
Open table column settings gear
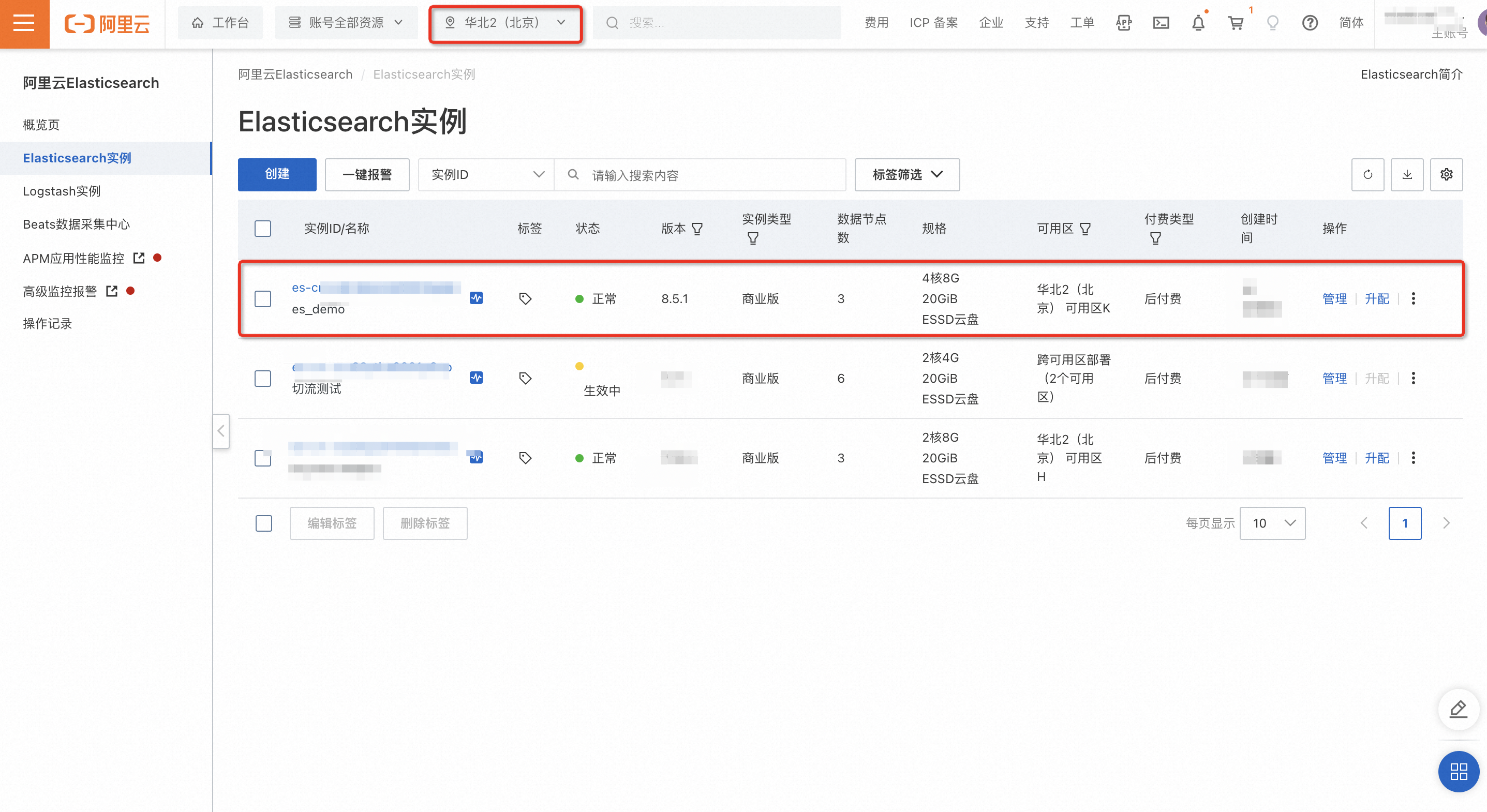1446,174
